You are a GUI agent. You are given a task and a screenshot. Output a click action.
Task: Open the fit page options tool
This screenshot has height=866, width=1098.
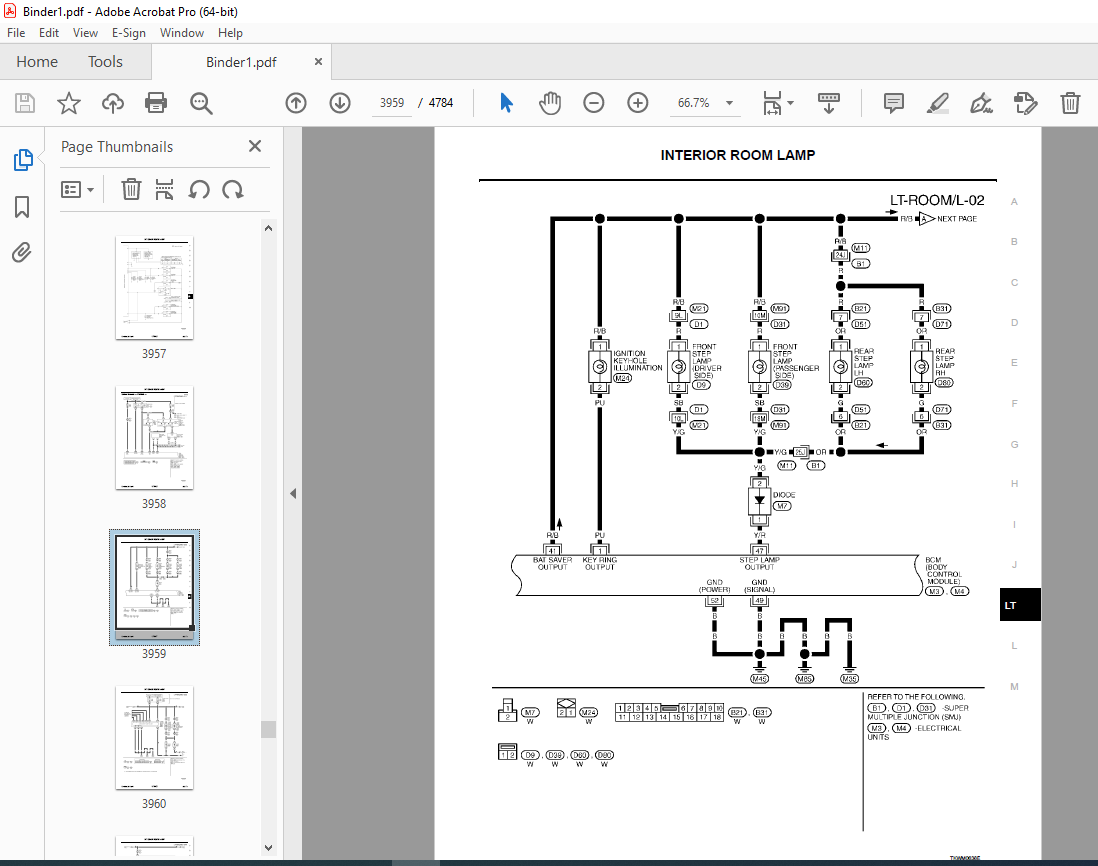pyautogui.click(x=772, y=103)
